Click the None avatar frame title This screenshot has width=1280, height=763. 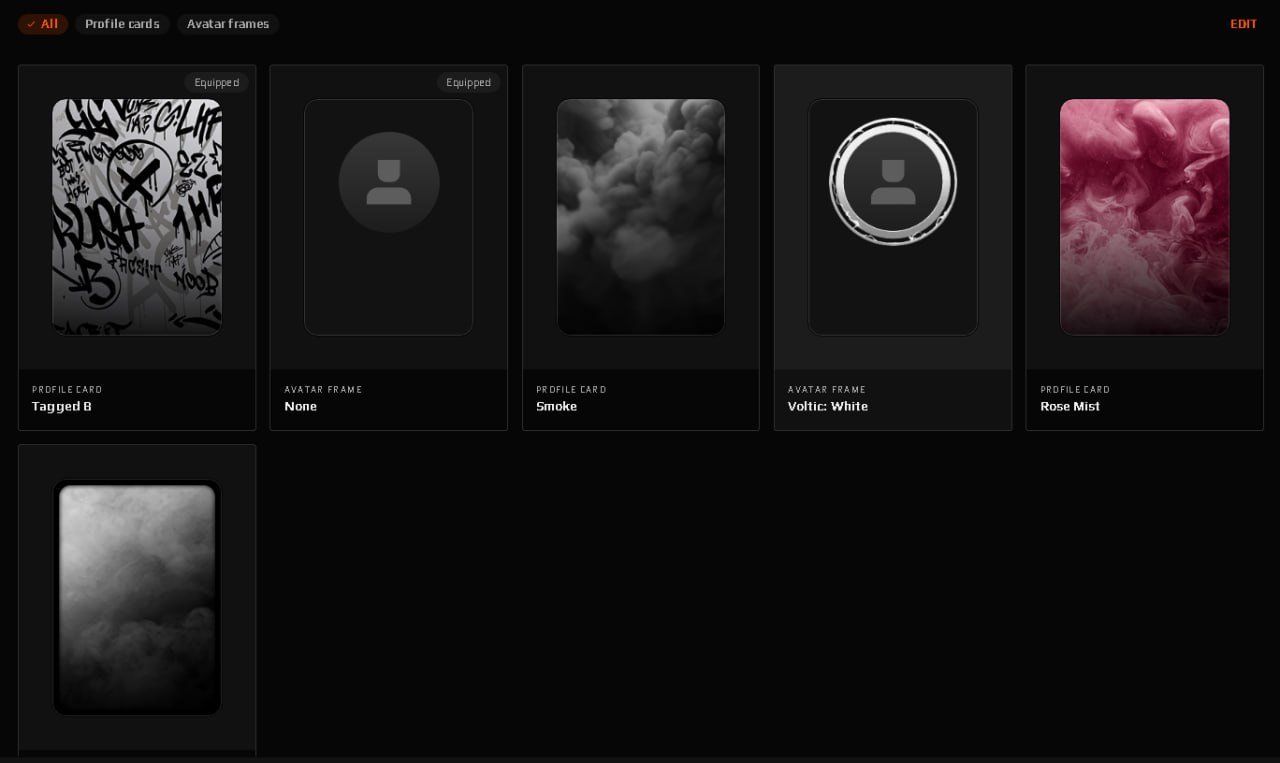[300, 407]
